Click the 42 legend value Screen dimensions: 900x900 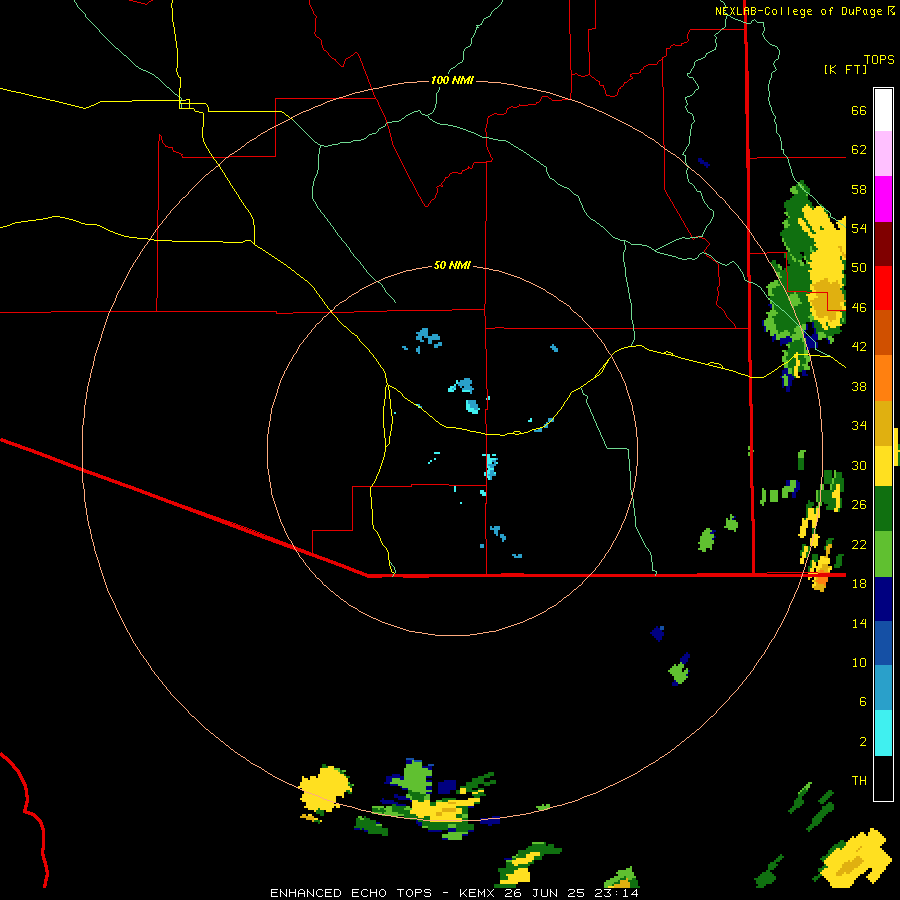(859, 347)
